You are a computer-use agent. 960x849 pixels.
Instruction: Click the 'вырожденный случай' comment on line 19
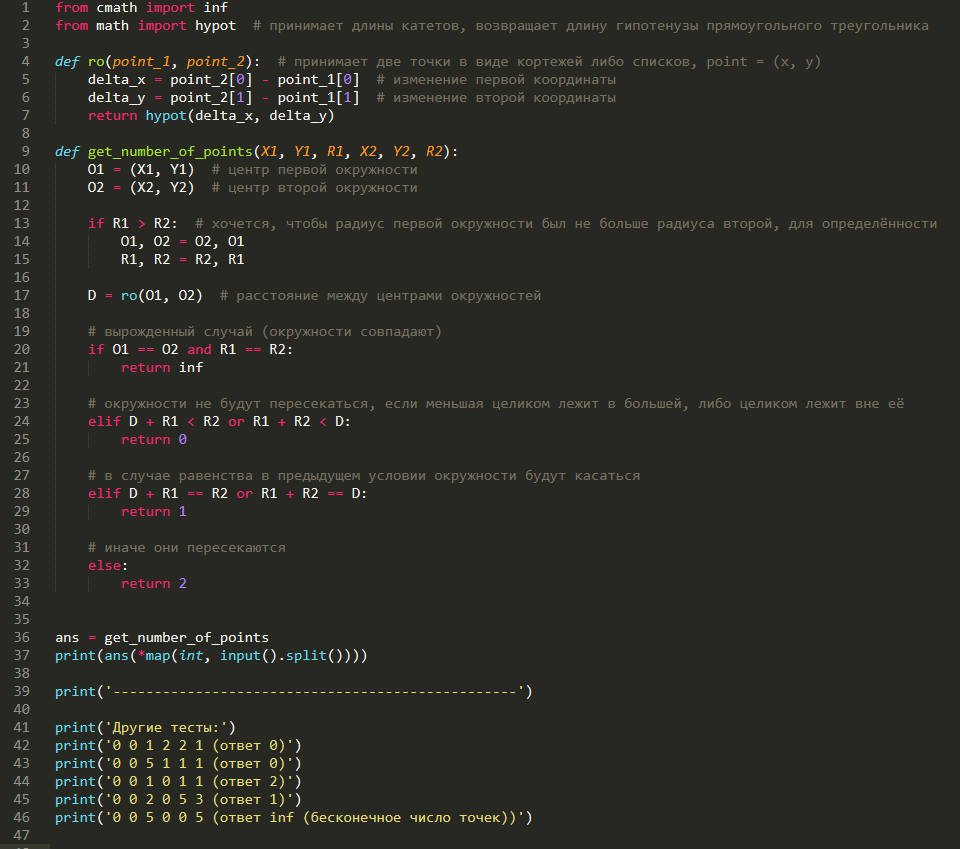(170, 332)
